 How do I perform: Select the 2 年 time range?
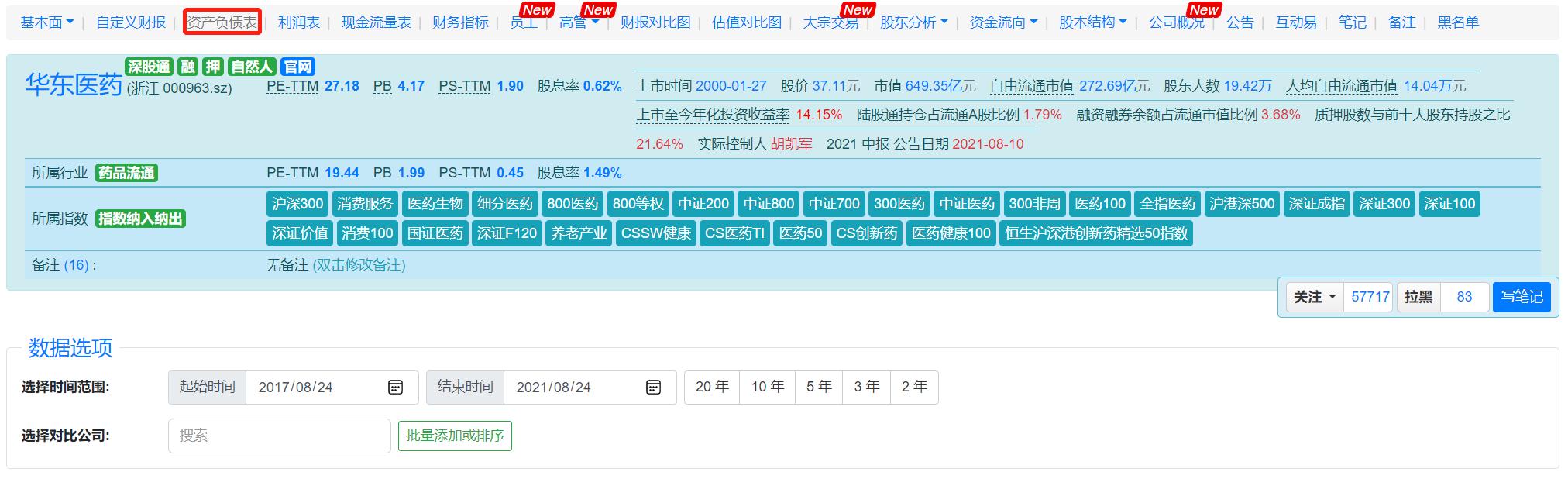pyautogui.click(x=914, y=388)
